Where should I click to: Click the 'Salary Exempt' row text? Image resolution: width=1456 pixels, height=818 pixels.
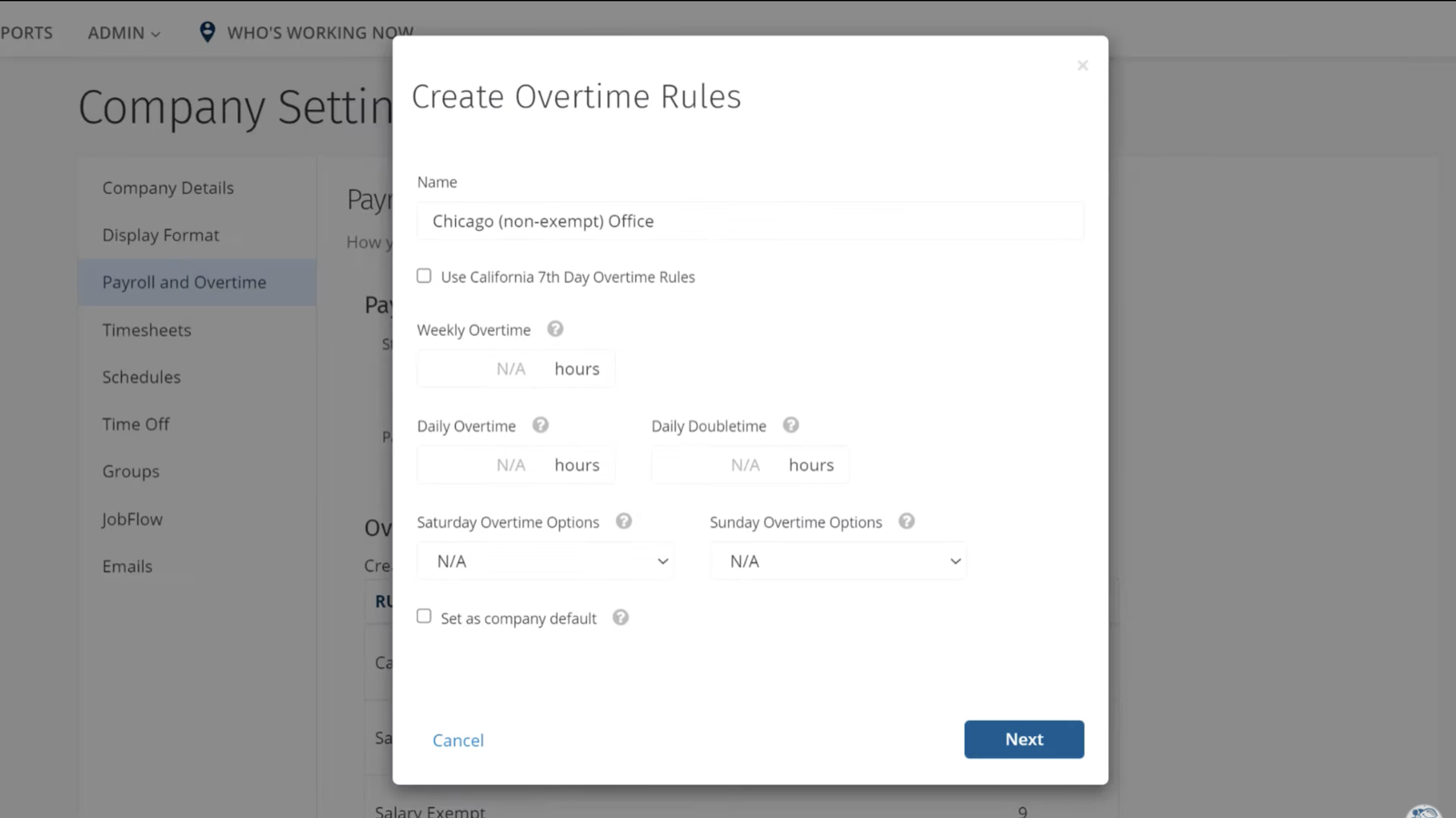(x=430, y=811)
